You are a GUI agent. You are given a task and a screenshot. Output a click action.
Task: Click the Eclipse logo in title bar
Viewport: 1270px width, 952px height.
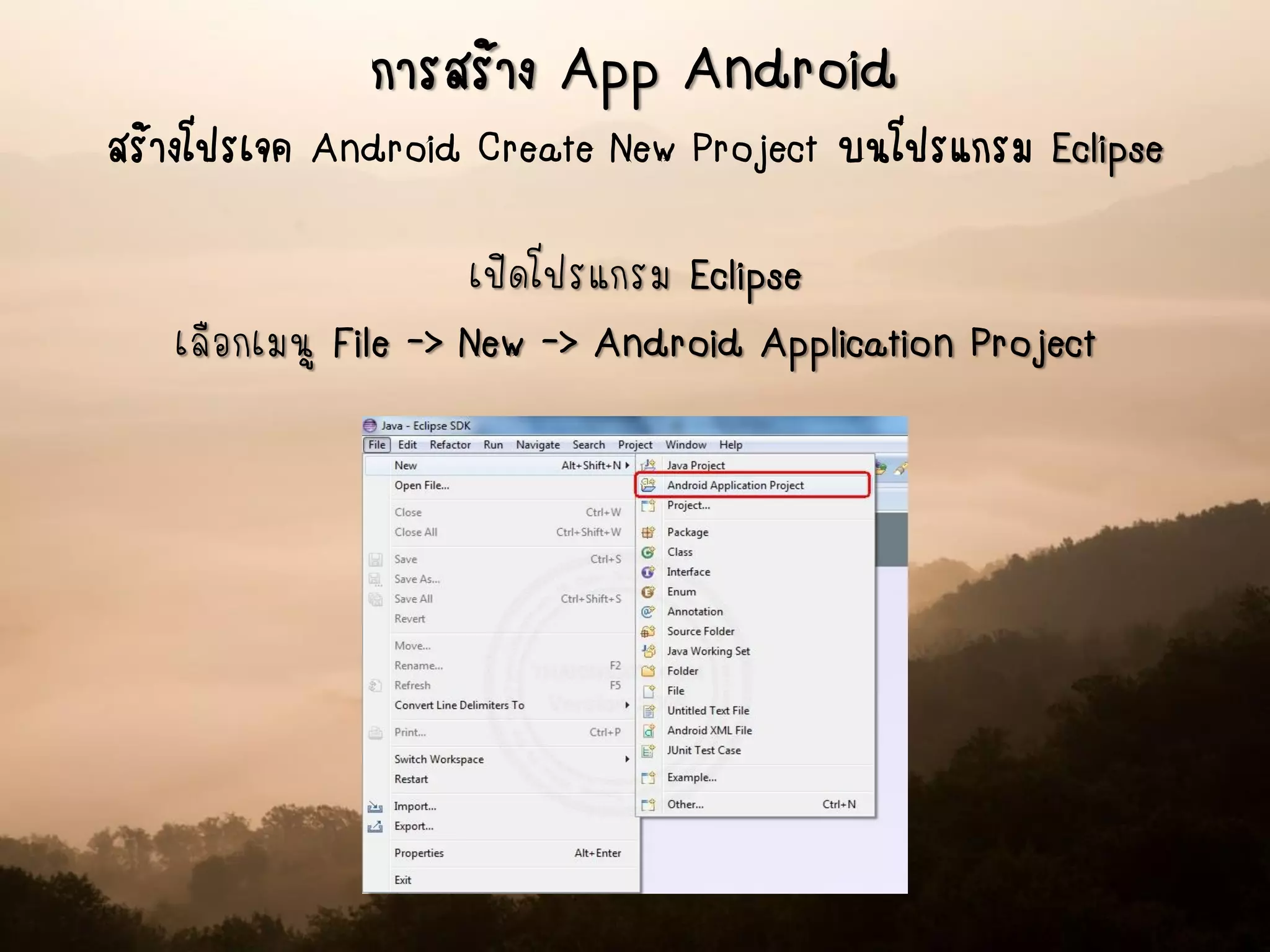(370, 425)
